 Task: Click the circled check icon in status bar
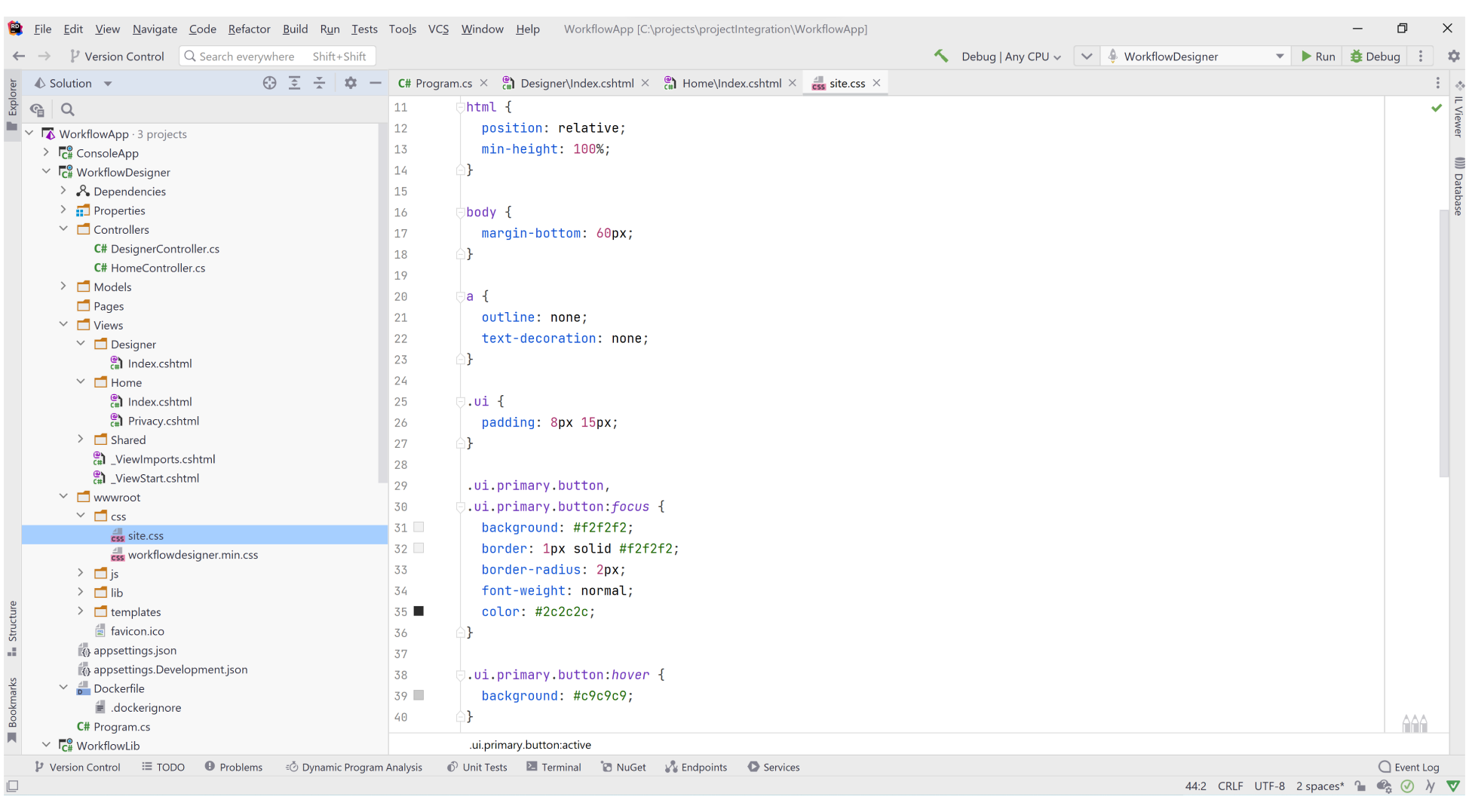click(x=1407, y=786)
